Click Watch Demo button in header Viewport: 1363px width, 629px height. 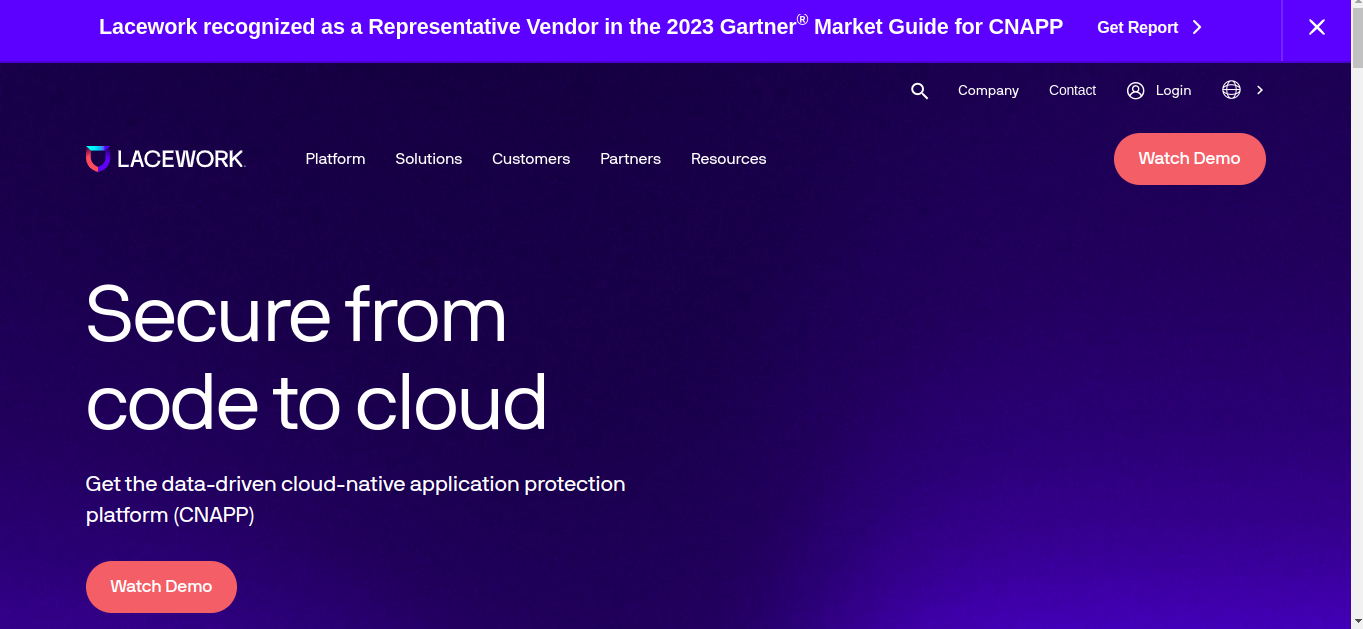coord(1189,159)
